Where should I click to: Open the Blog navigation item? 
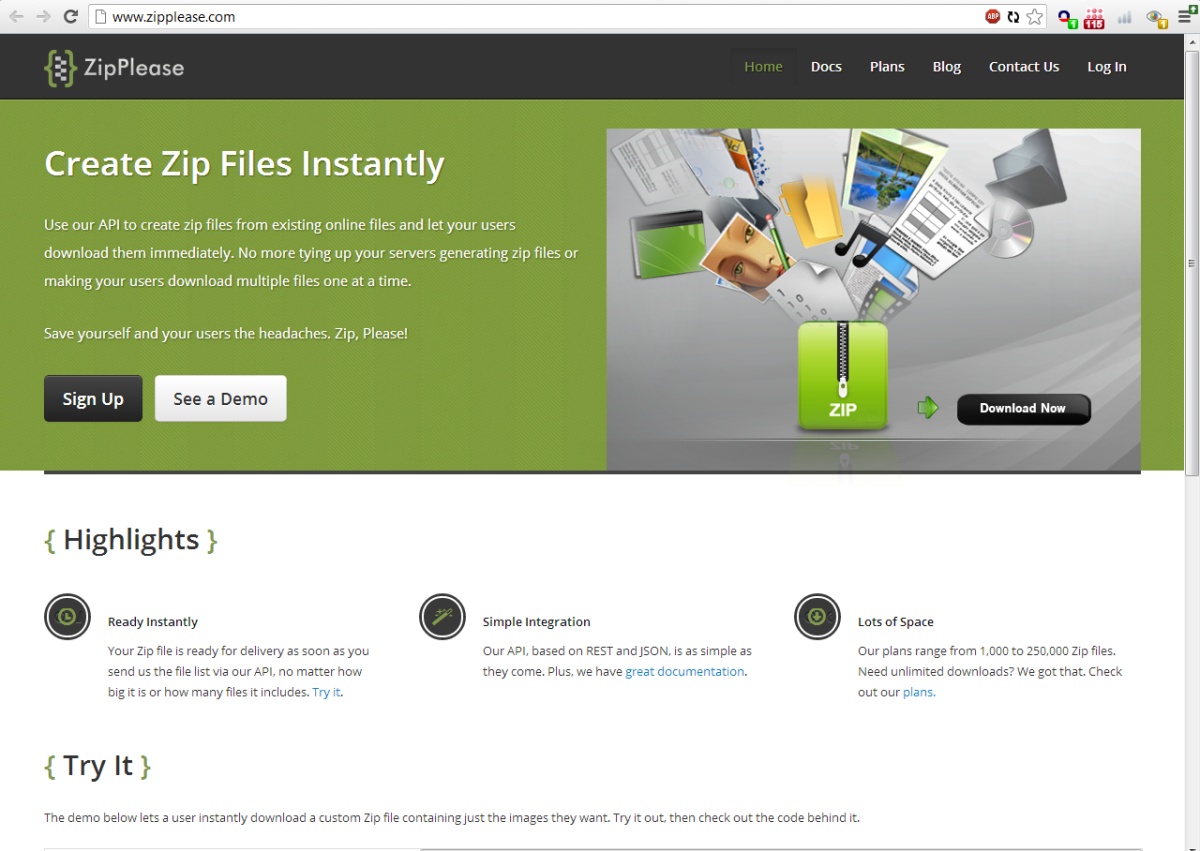click(x=947, y=67)
